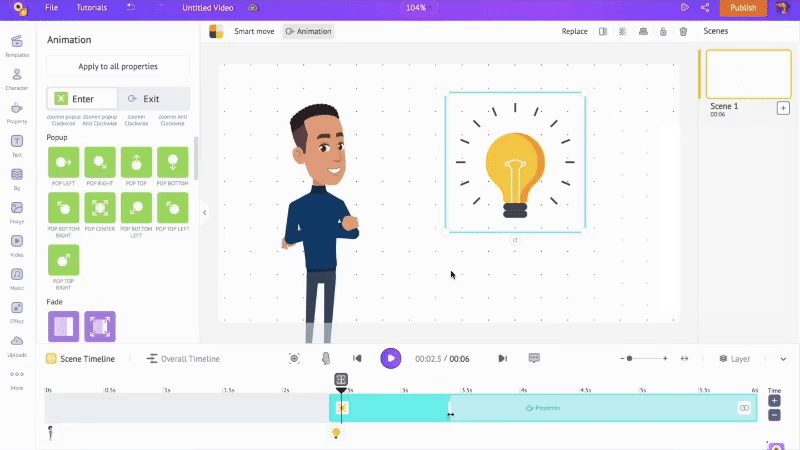The image size is (800, 450).
Task: Switch to the Overall Timeline tab
Action: click(183, 359)
